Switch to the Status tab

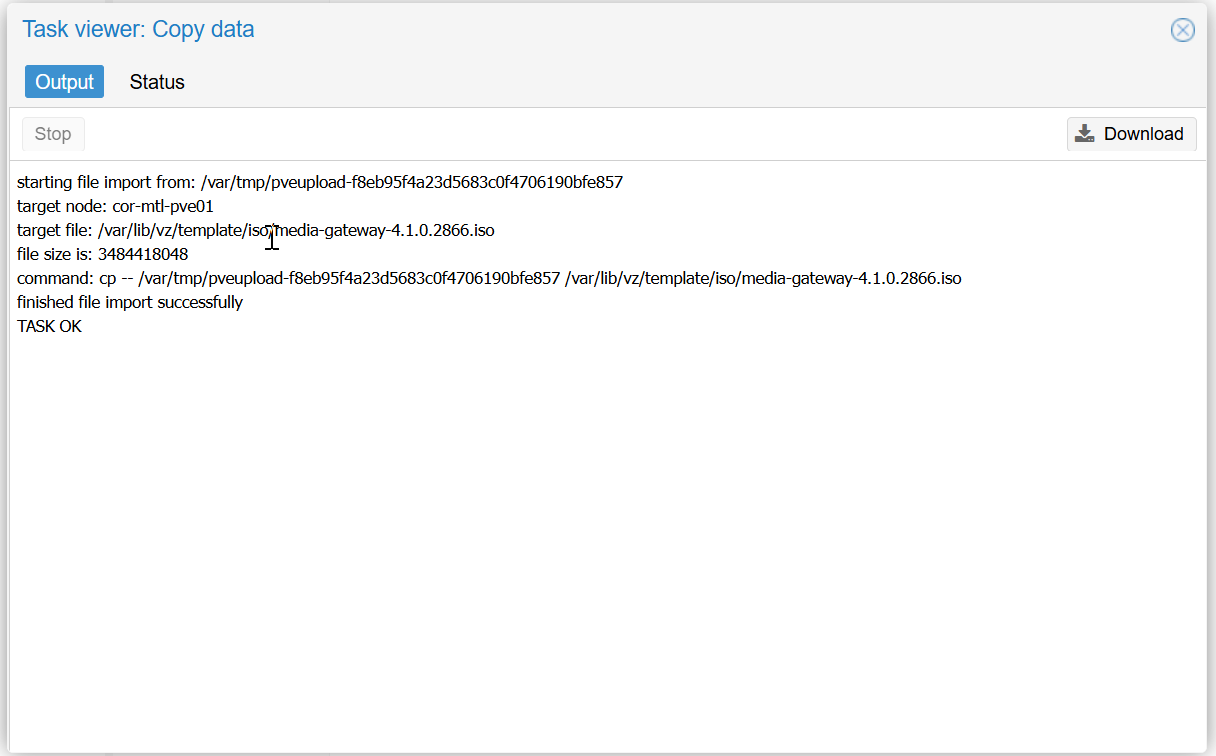coord(157,82)
